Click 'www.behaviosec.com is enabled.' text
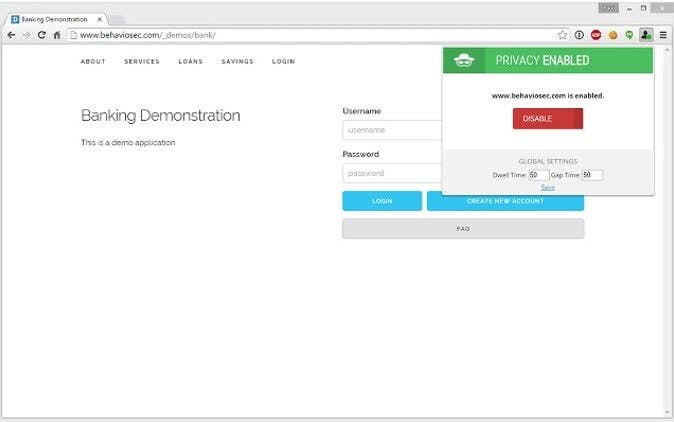Viewport: 674px width, 422px height. click(548, 96)
